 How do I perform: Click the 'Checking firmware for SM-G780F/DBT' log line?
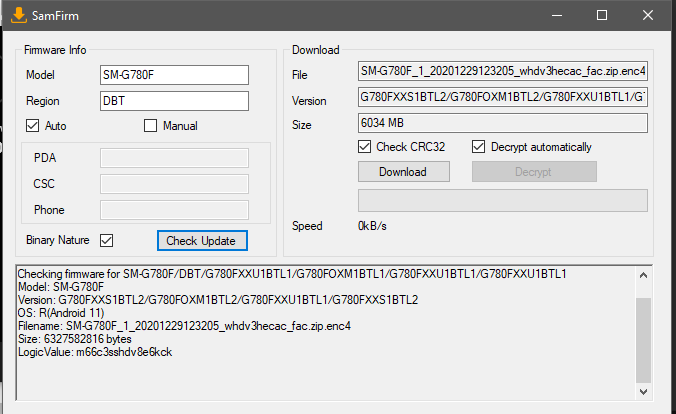pos(292,274)
